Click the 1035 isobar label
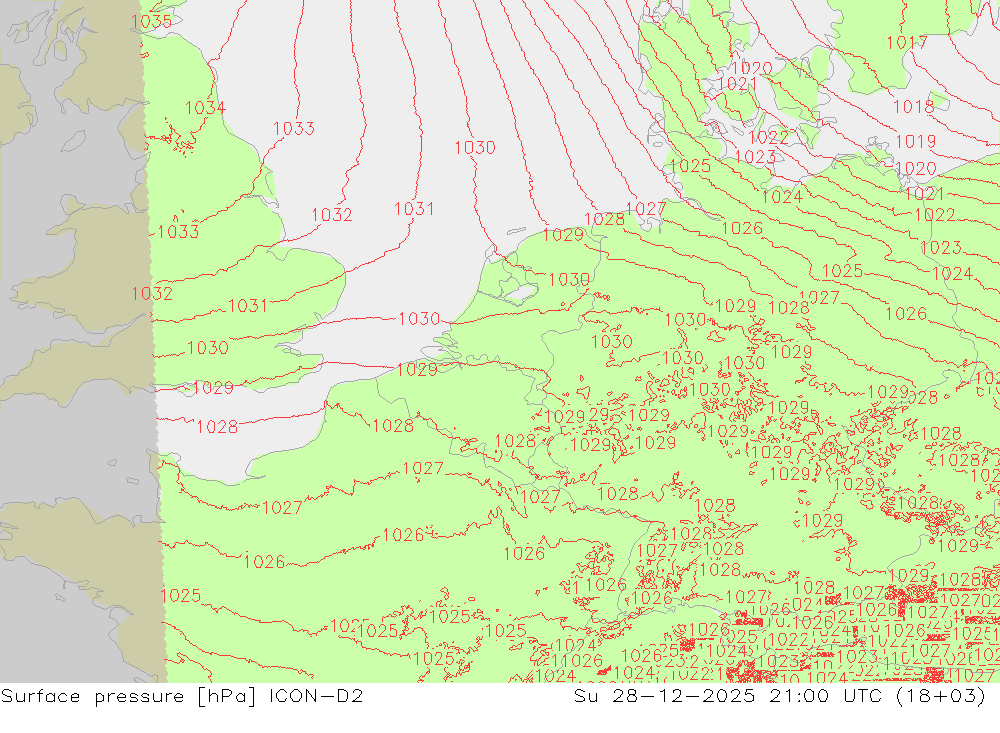Screen dimensions: 1000x733 click(151, 22)
